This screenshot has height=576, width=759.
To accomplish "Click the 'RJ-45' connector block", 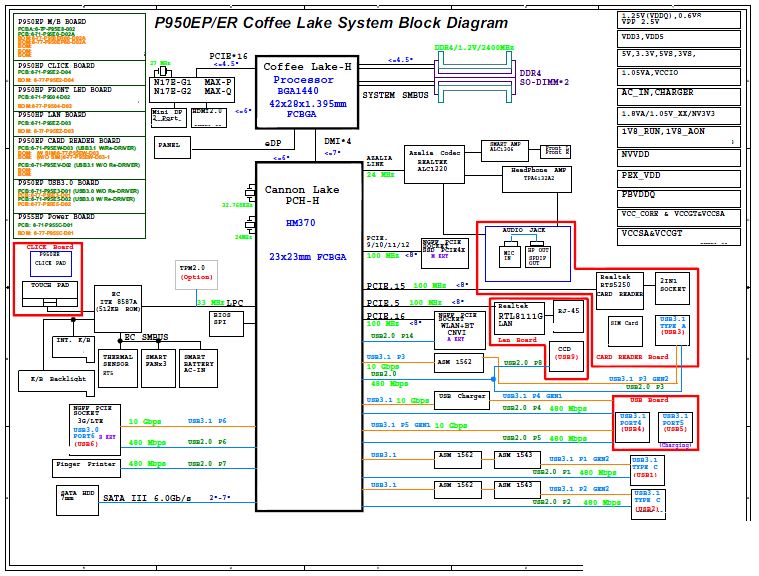I will coord(568,316).
